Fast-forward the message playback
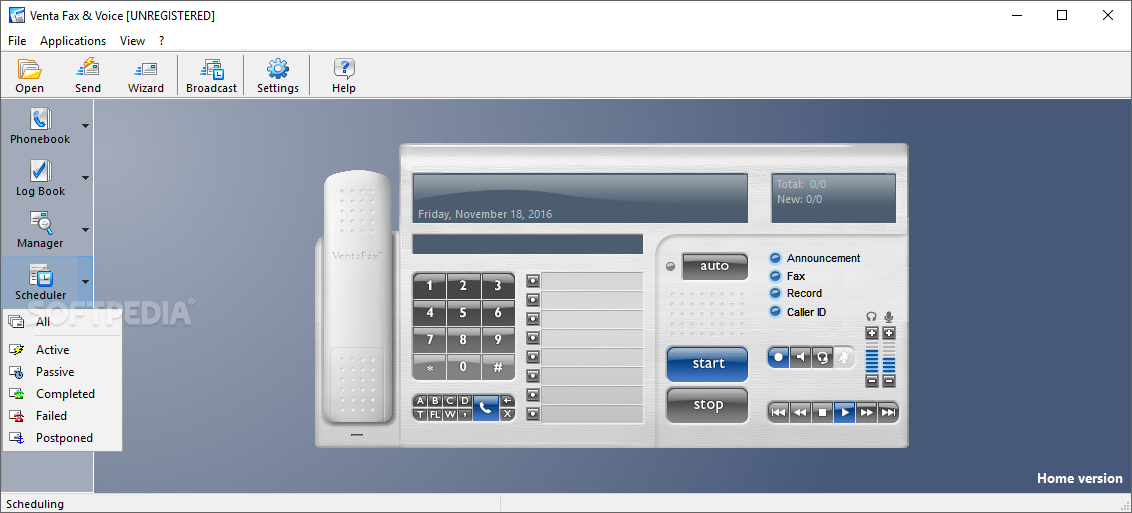 867,413
